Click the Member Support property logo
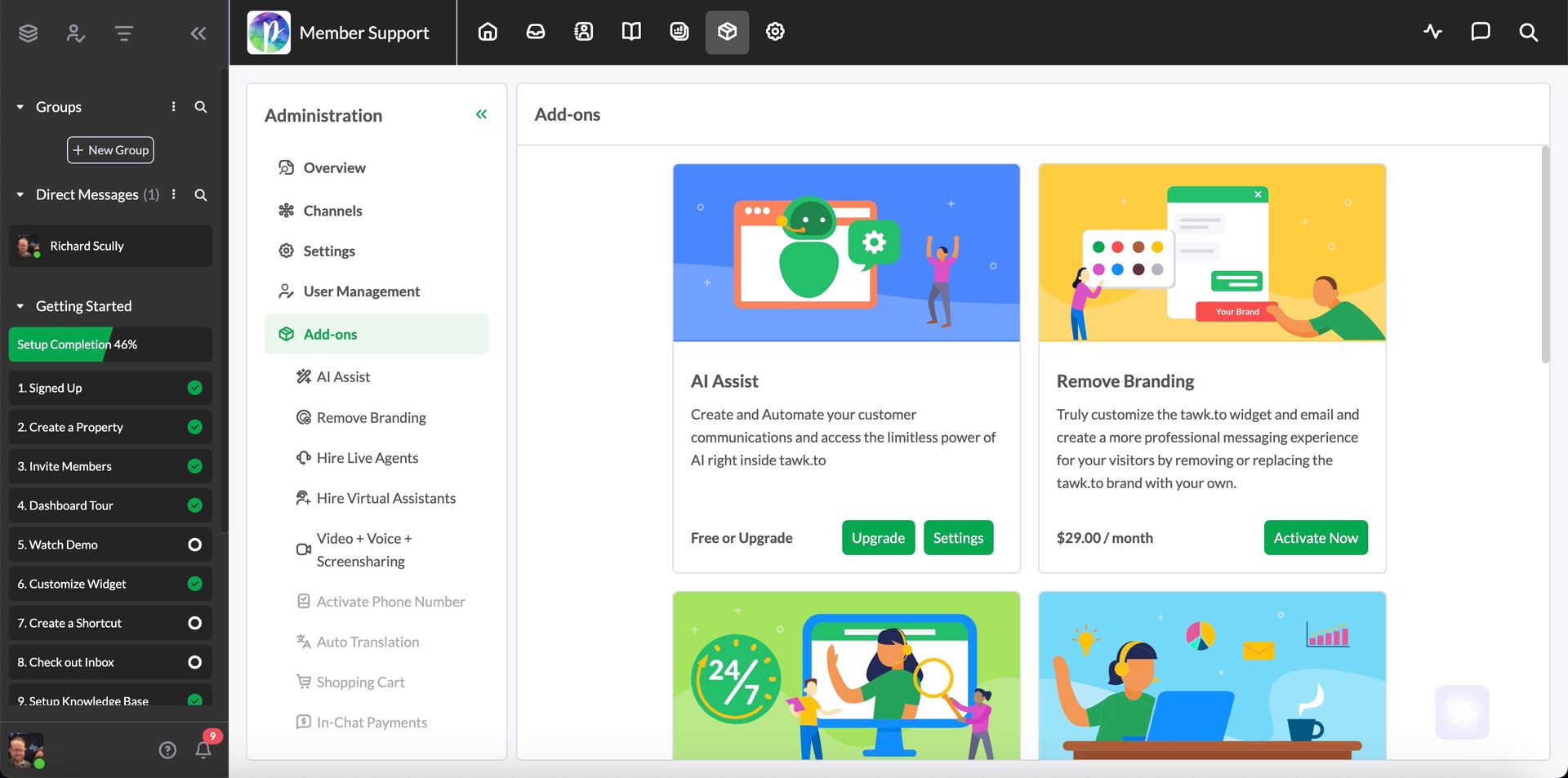The height and width of the screenshot is (778, 1568). (x=269, y=33)
